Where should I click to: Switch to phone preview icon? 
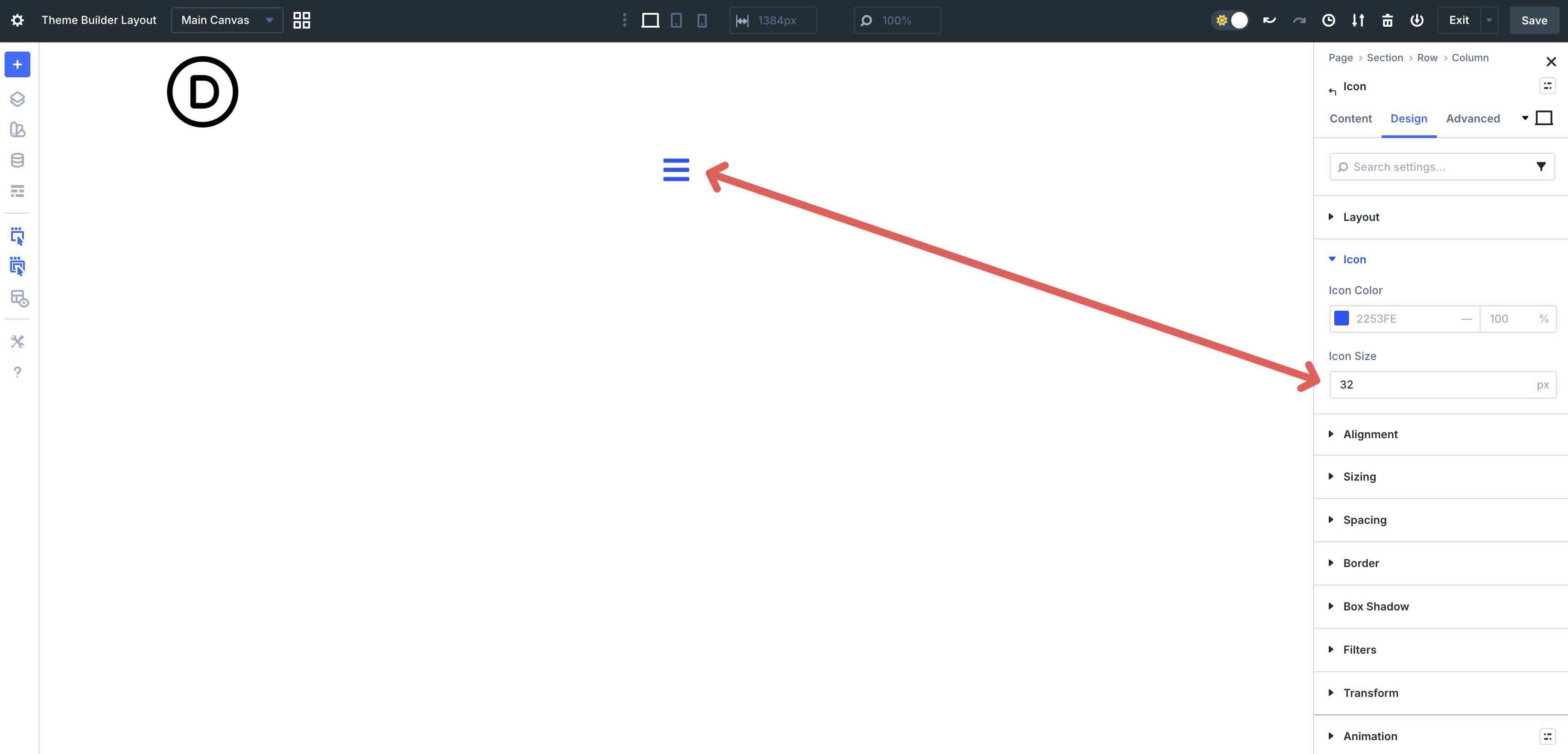702,20
